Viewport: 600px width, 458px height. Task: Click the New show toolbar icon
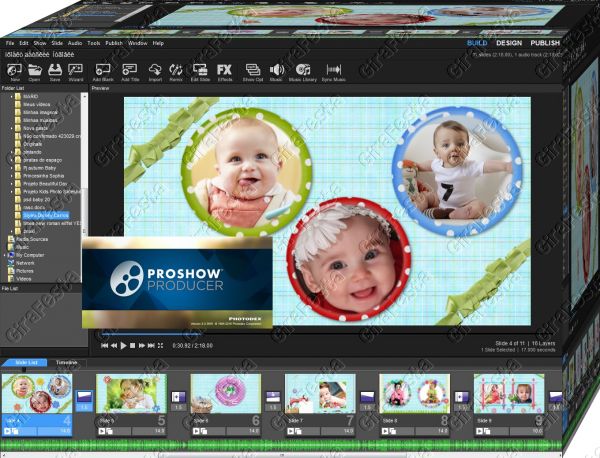15,72
